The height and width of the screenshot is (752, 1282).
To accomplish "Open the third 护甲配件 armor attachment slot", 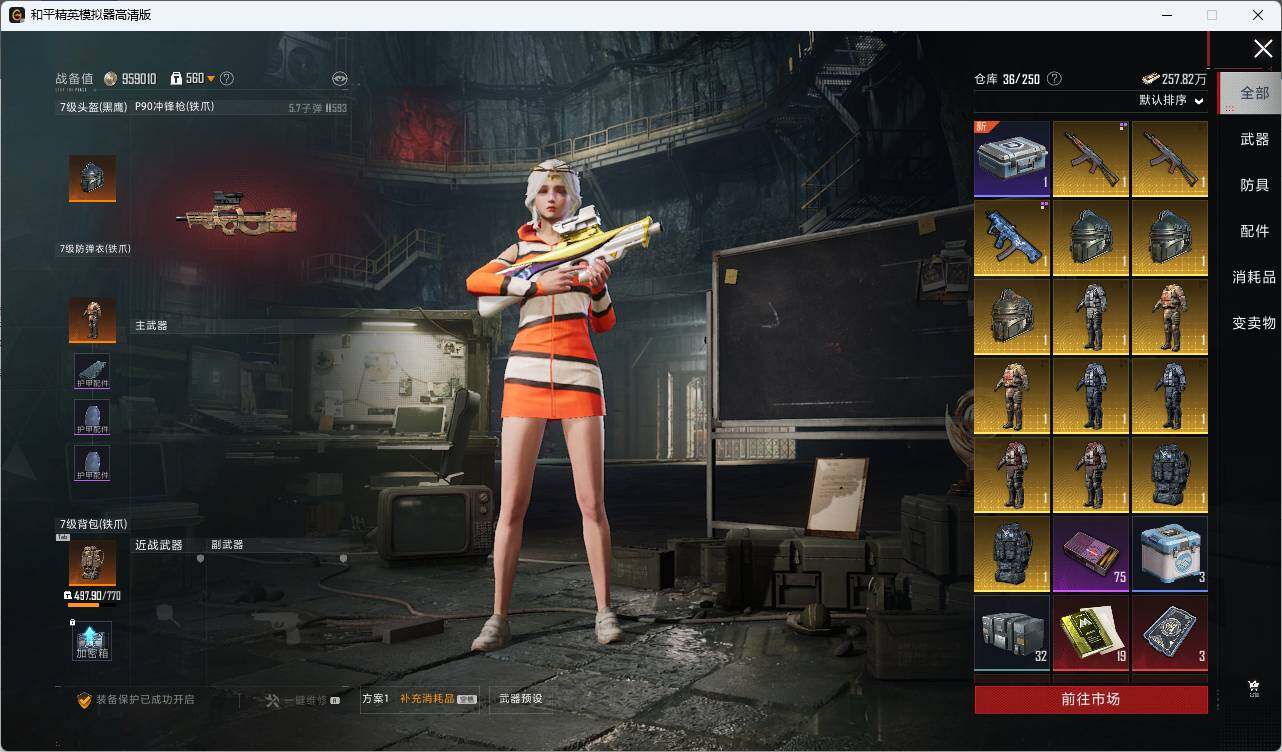I will pos(92,463).
